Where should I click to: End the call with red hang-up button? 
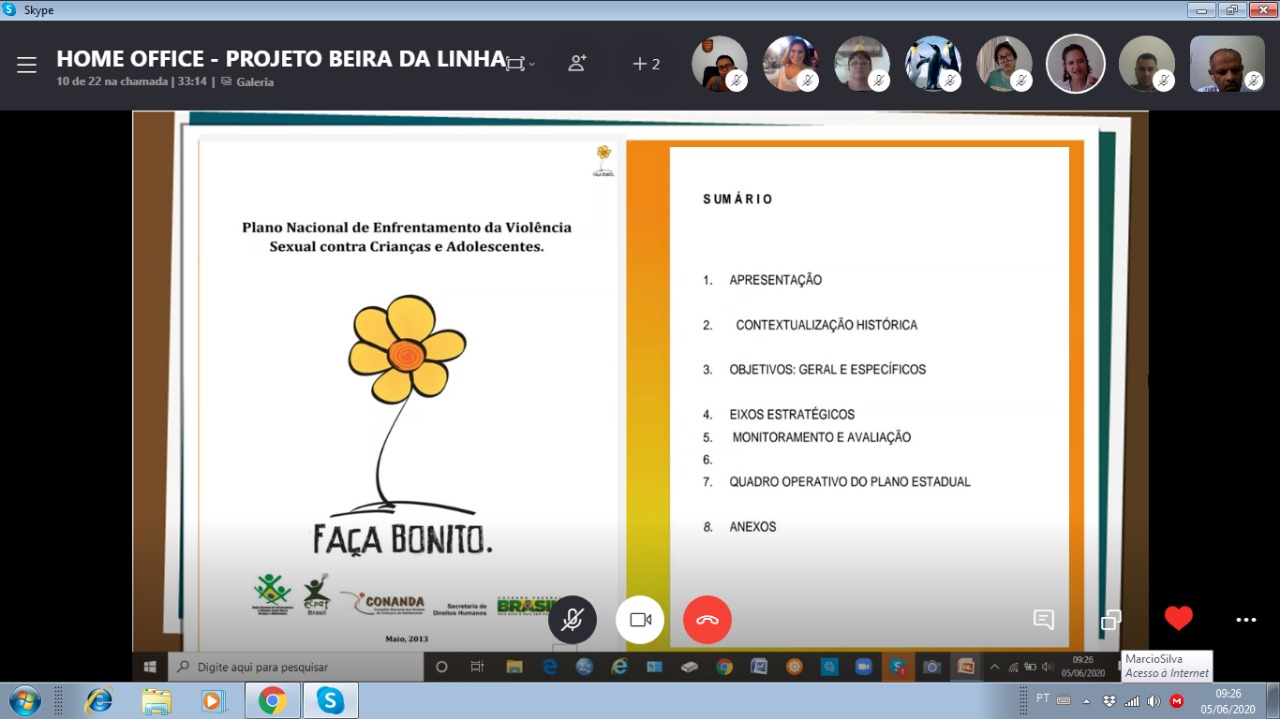707,620
